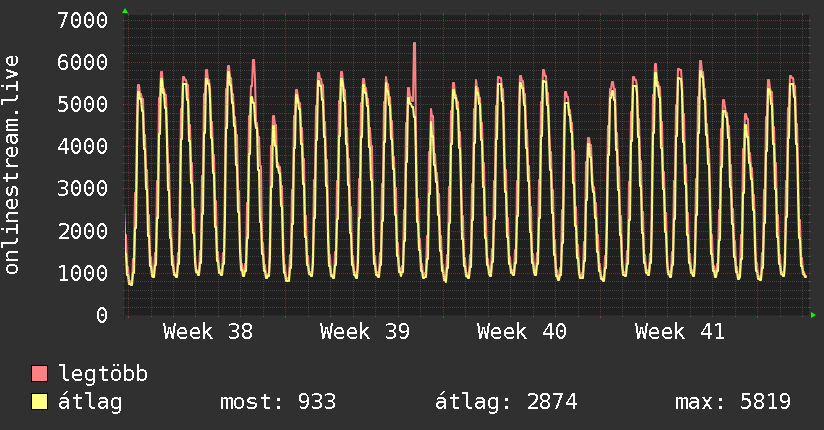This screenshot has width=824, height=430.
Task: Click the green arrowhead atop the y-axis
Action: pyautogui.click(x=125, y=11)
